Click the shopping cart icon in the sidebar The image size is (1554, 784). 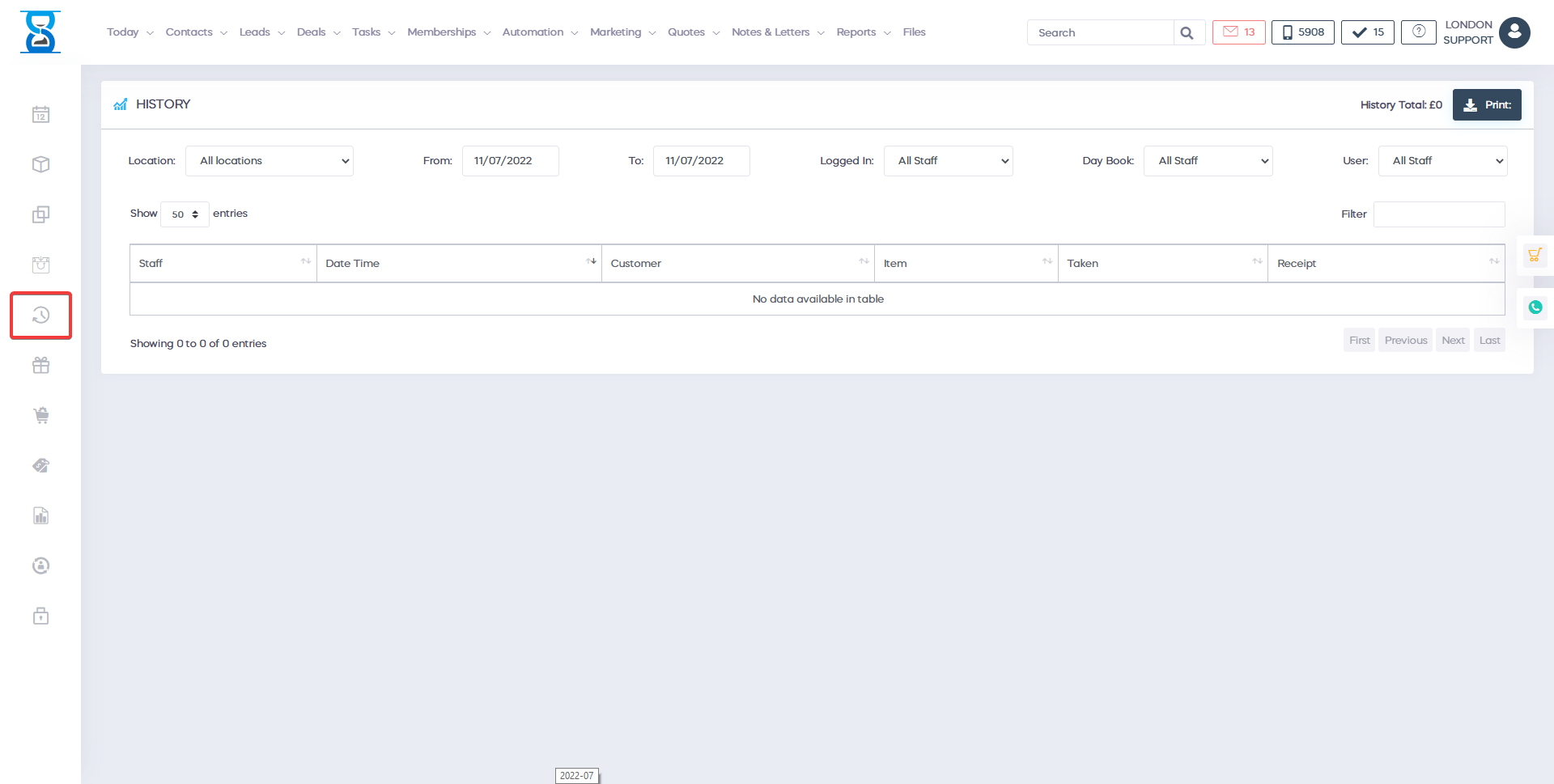point(40,415)
